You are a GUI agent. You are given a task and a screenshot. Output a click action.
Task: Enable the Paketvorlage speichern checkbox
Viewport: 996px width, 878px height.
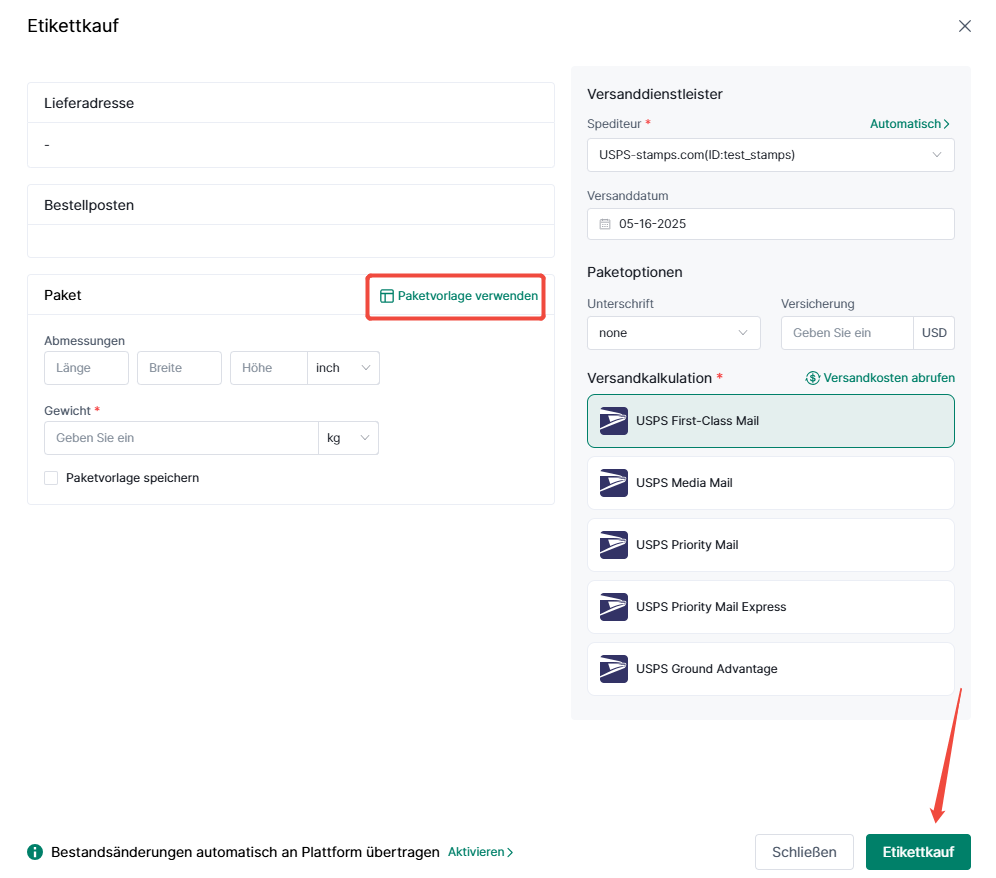pos(51,478)
